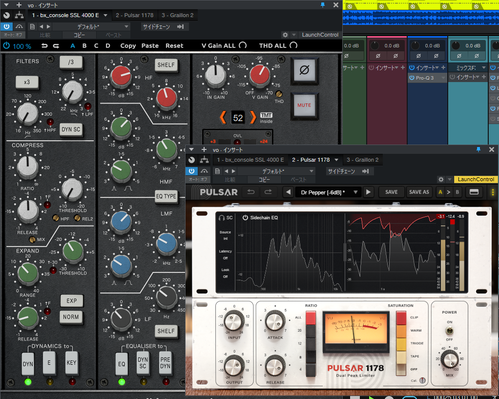This screenshot has width=499, height=399.
Task: Click the ALL ratio red button on Pulsar
Action: [x=310, y=318]
